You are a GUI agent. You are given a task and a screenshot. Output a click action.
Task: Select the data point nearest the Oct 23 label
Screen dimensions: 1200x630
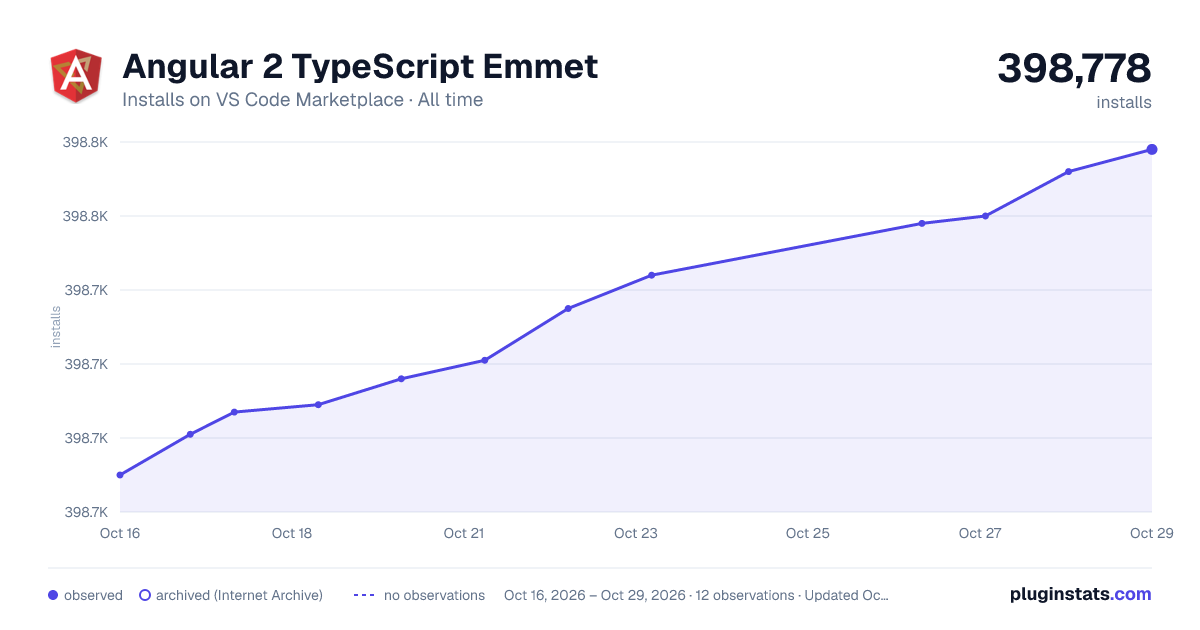651,275
